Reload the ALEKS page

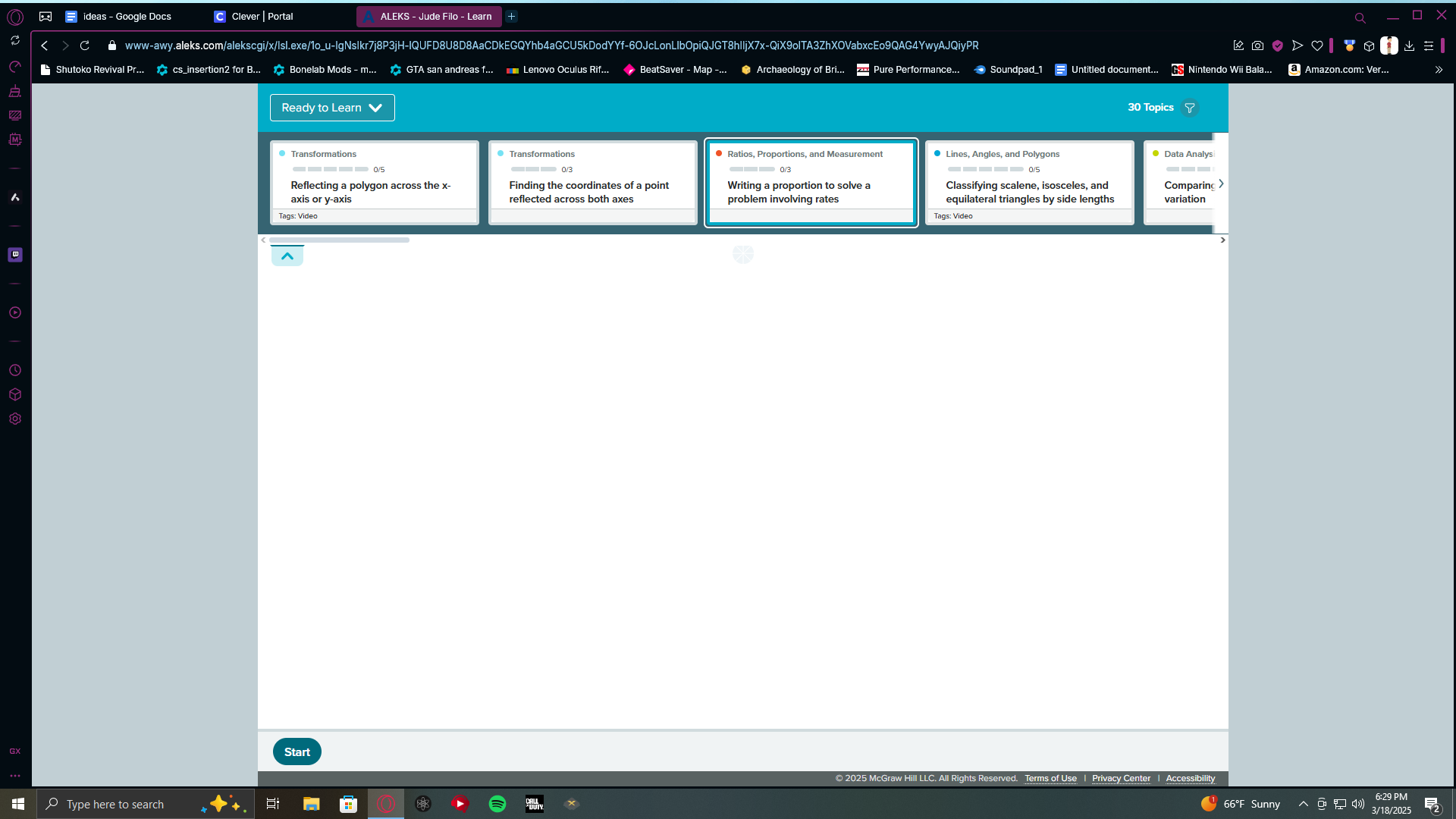pos(85,45)
